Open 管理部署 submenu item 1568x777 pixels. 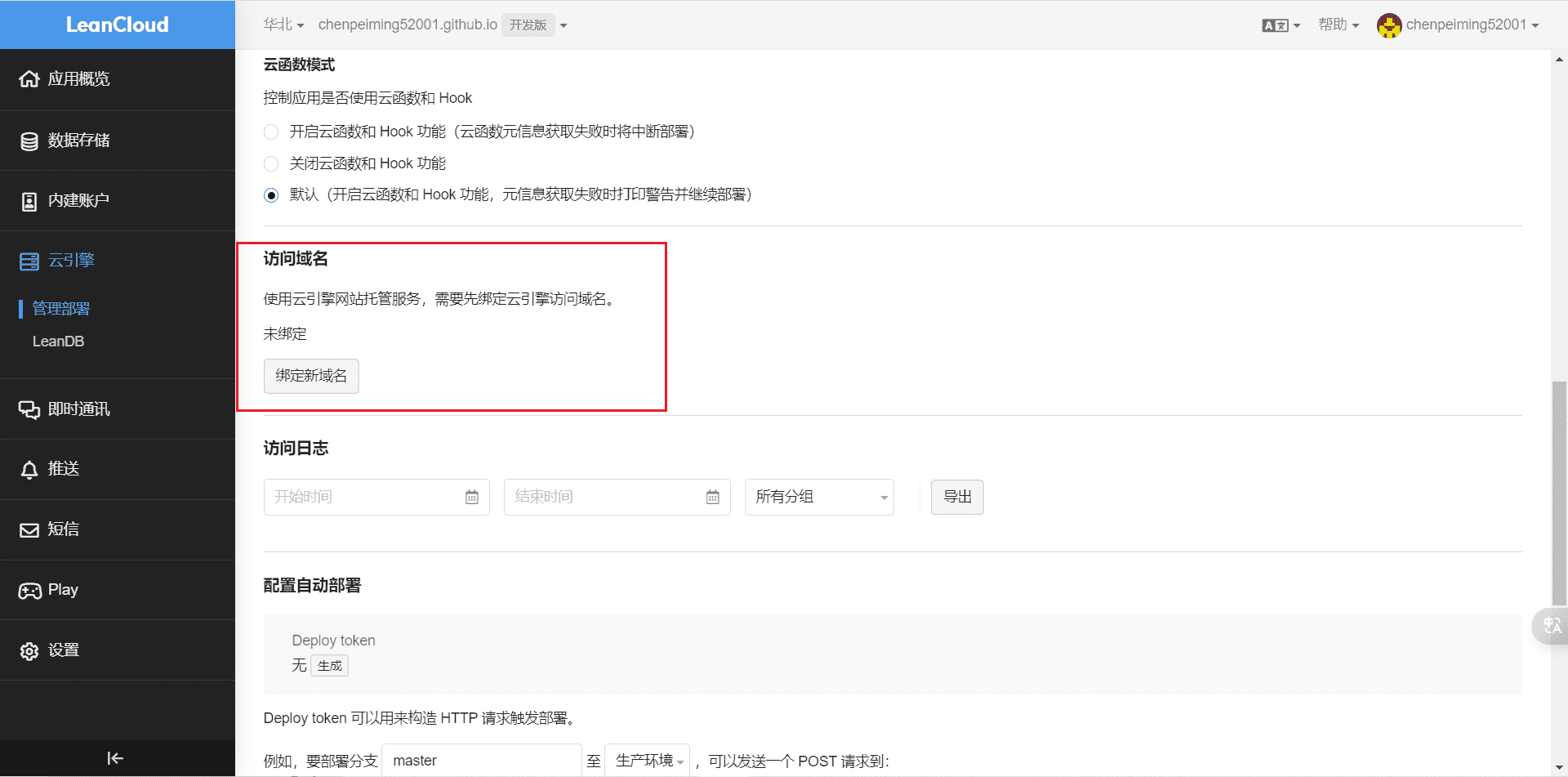(61, 309)
